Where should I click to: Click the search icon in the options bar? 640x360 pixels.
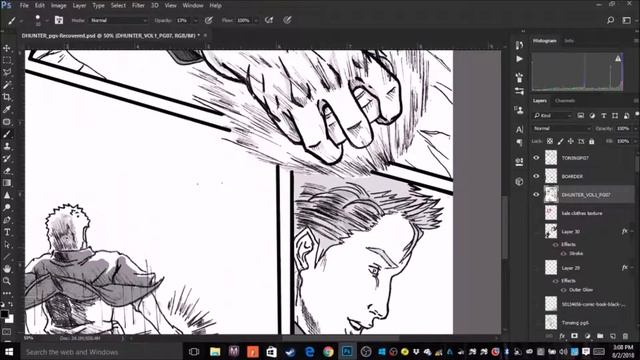[x=611, y=20]
